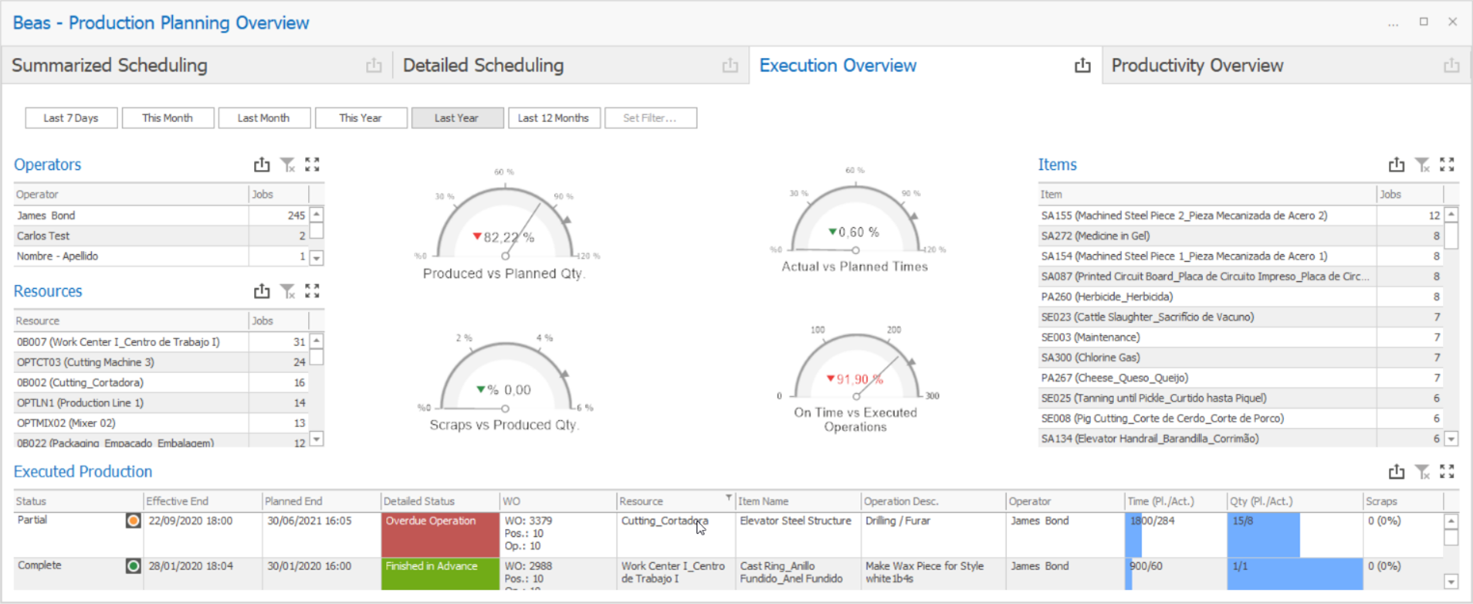Select the James Bond operator row
1473x604 pixels.
pyautogui.click(x=130, y=216)
